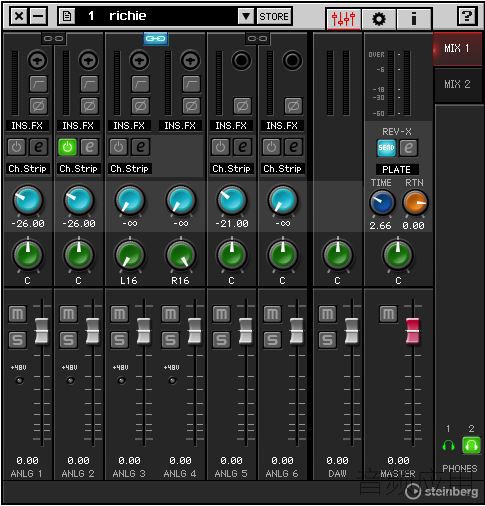Turn on channel strip for ANLG 6
485x506 pixels.
[271, 147]
